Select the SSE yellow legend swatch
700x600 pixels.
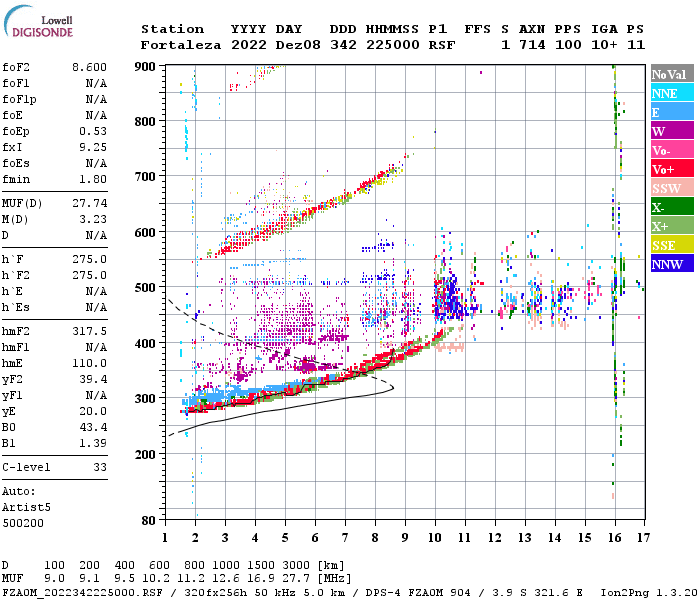tap(672, 245)
